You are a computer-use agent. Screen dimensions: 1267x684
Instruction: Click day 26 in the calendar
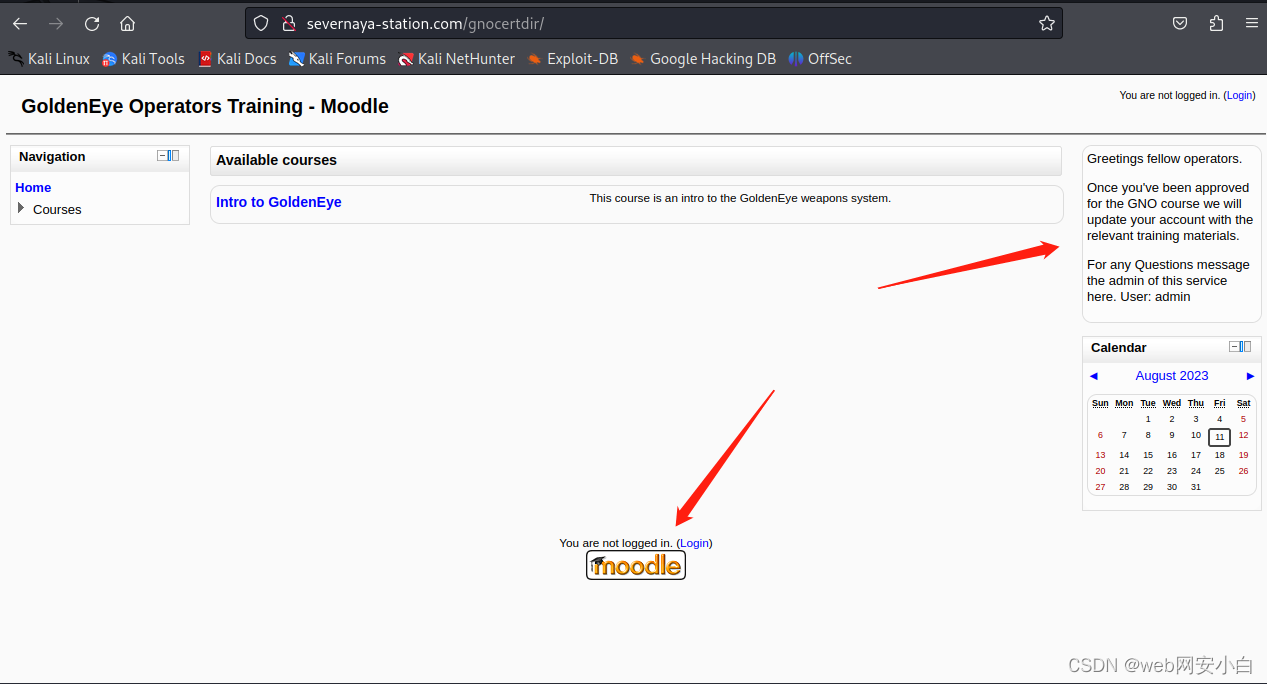point(1243,471)
